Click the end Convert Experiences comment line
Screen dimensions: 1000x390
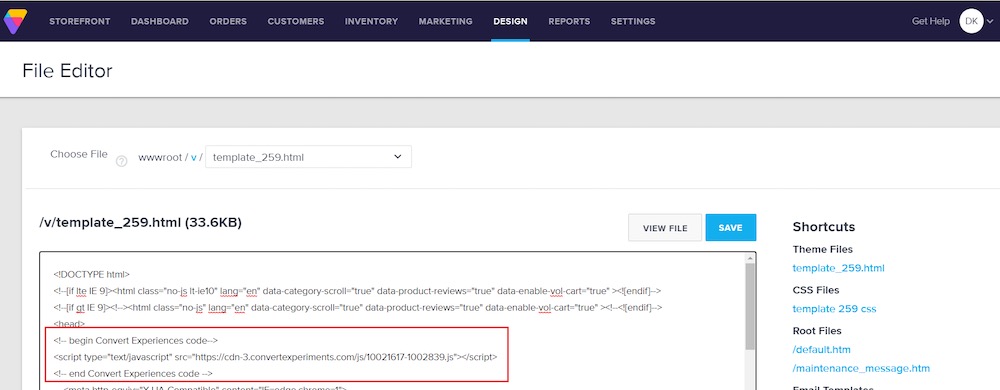tap(133, 373)
